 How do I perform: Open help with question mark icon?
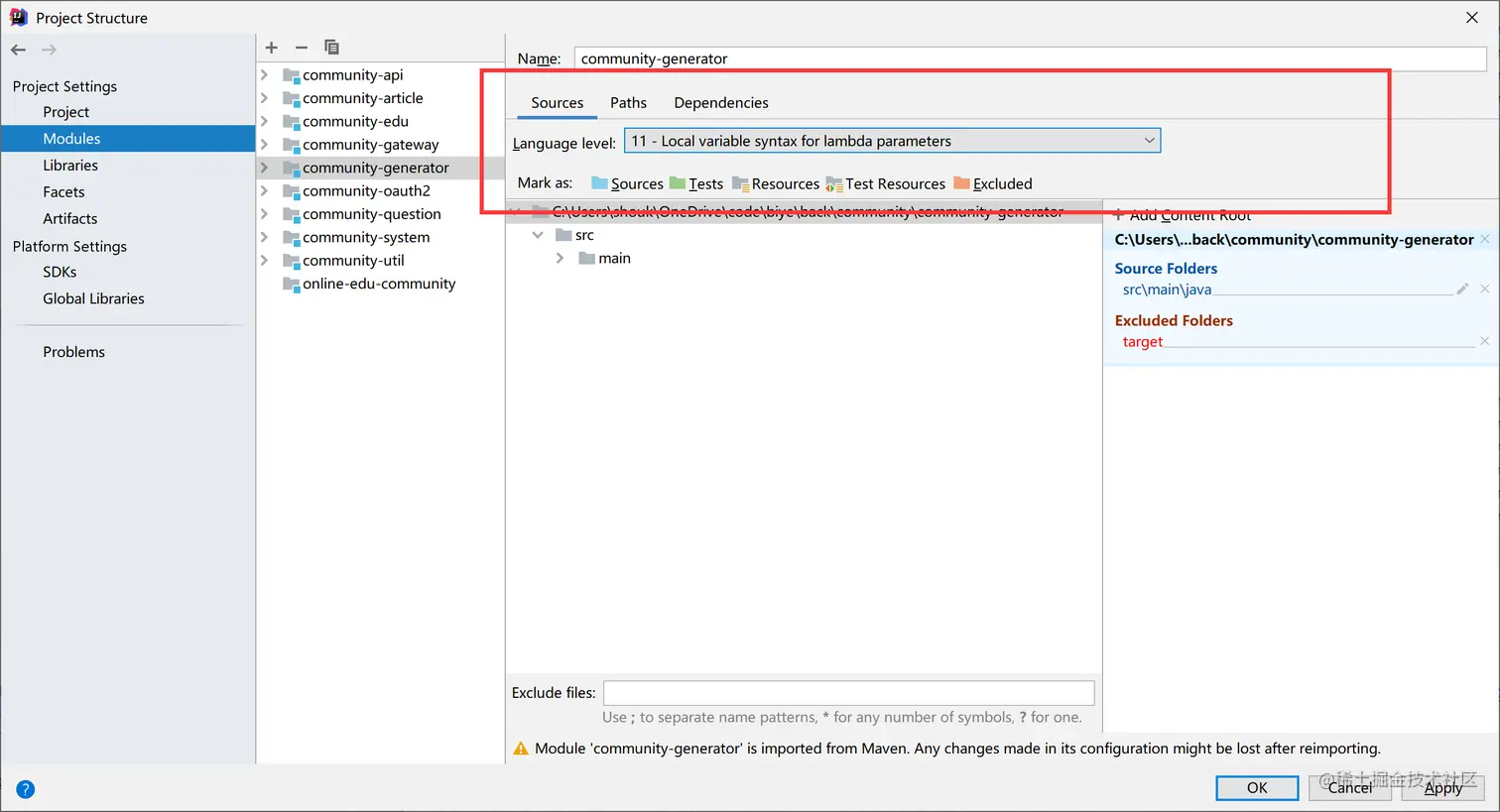(26, 789)
